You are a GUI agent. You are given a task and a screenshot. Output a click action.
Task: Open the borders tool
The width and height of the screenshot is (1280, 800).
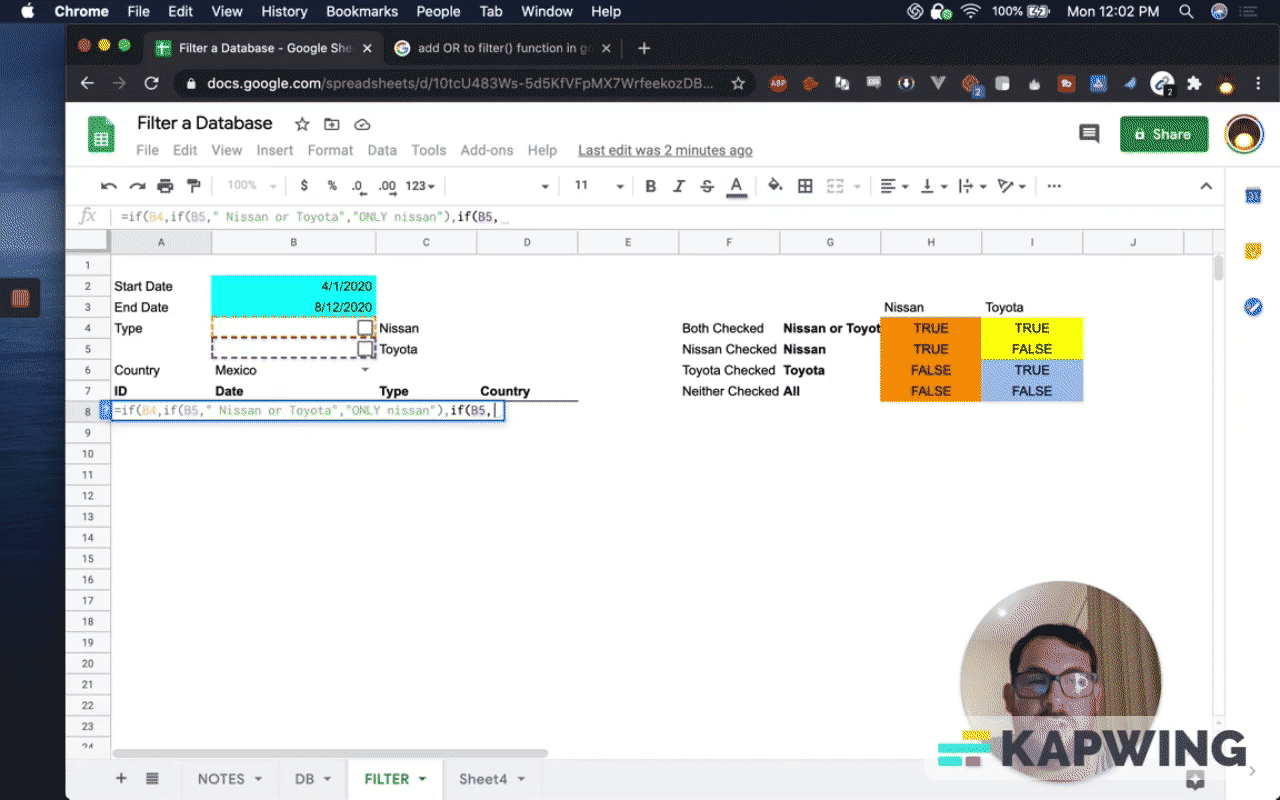[805, 186]
